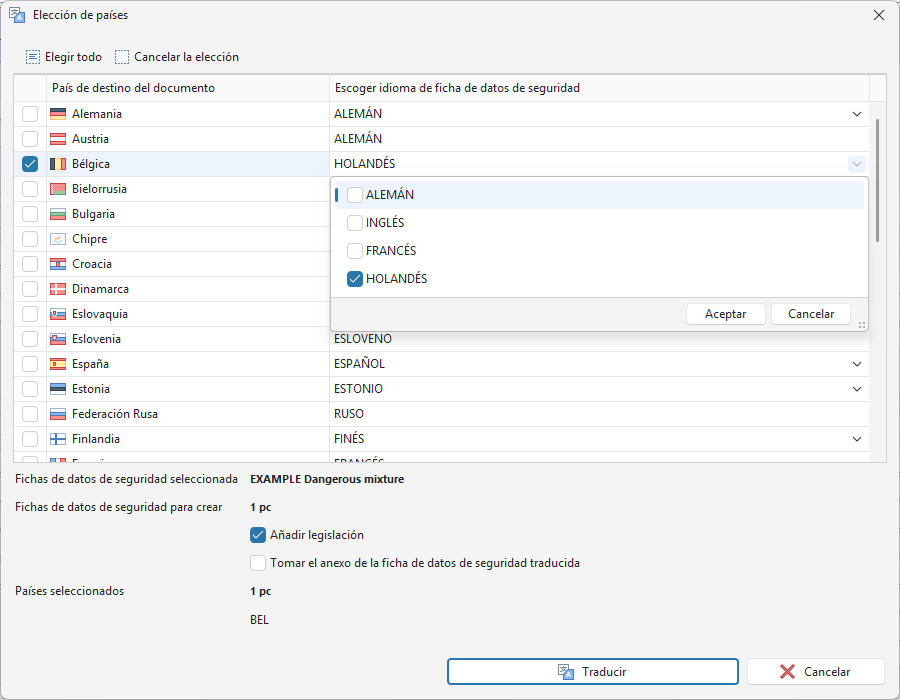Click Cancelar in the language popup
Image resolution: width=900 pixels, height=700 pixels.
pos(810,314)
